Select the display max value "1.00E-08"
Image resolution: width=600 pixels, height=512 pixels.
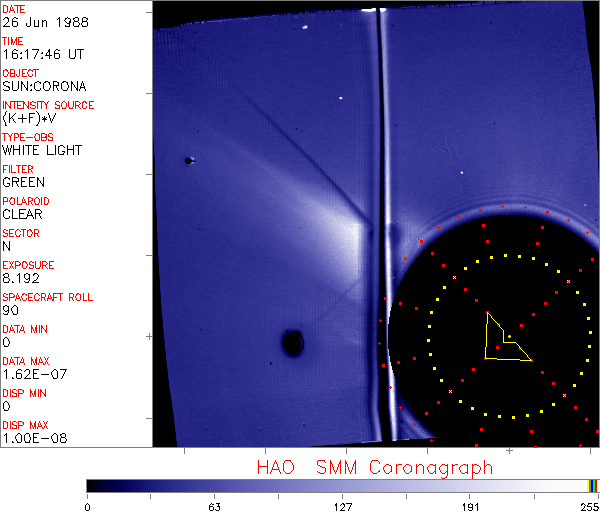(x=30, y=438)
